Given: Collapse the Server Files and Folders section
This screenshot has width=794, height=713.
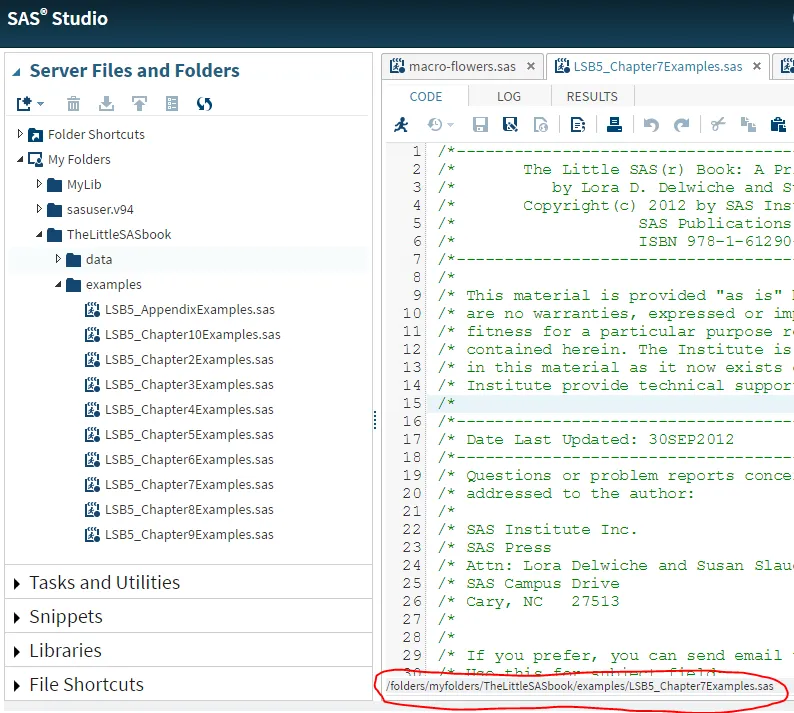Looking at the screenshot, I should pyautogui.click(x=17, y=72).
